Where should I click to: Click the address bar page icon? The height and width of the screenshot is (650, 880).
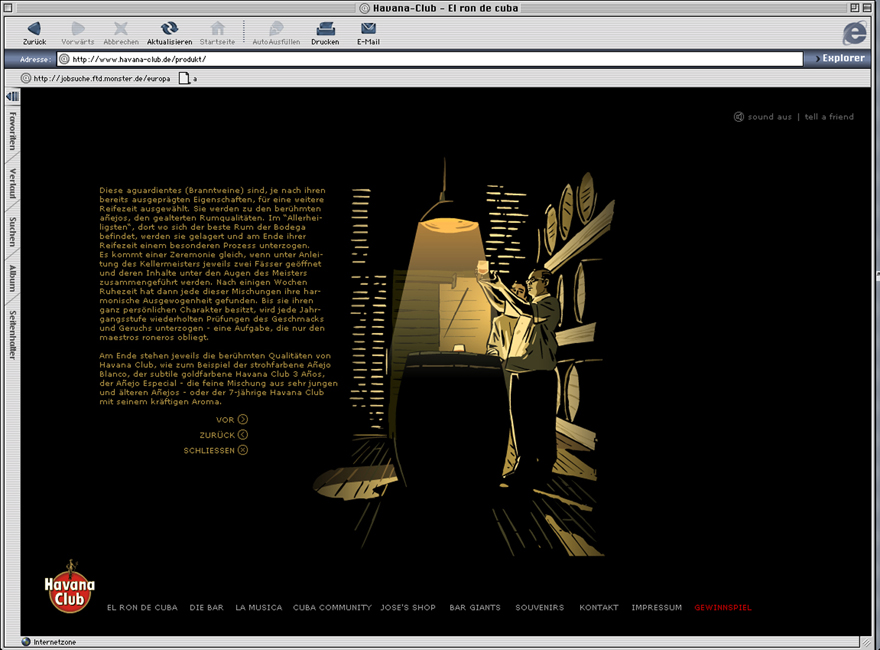click(65, 59)
